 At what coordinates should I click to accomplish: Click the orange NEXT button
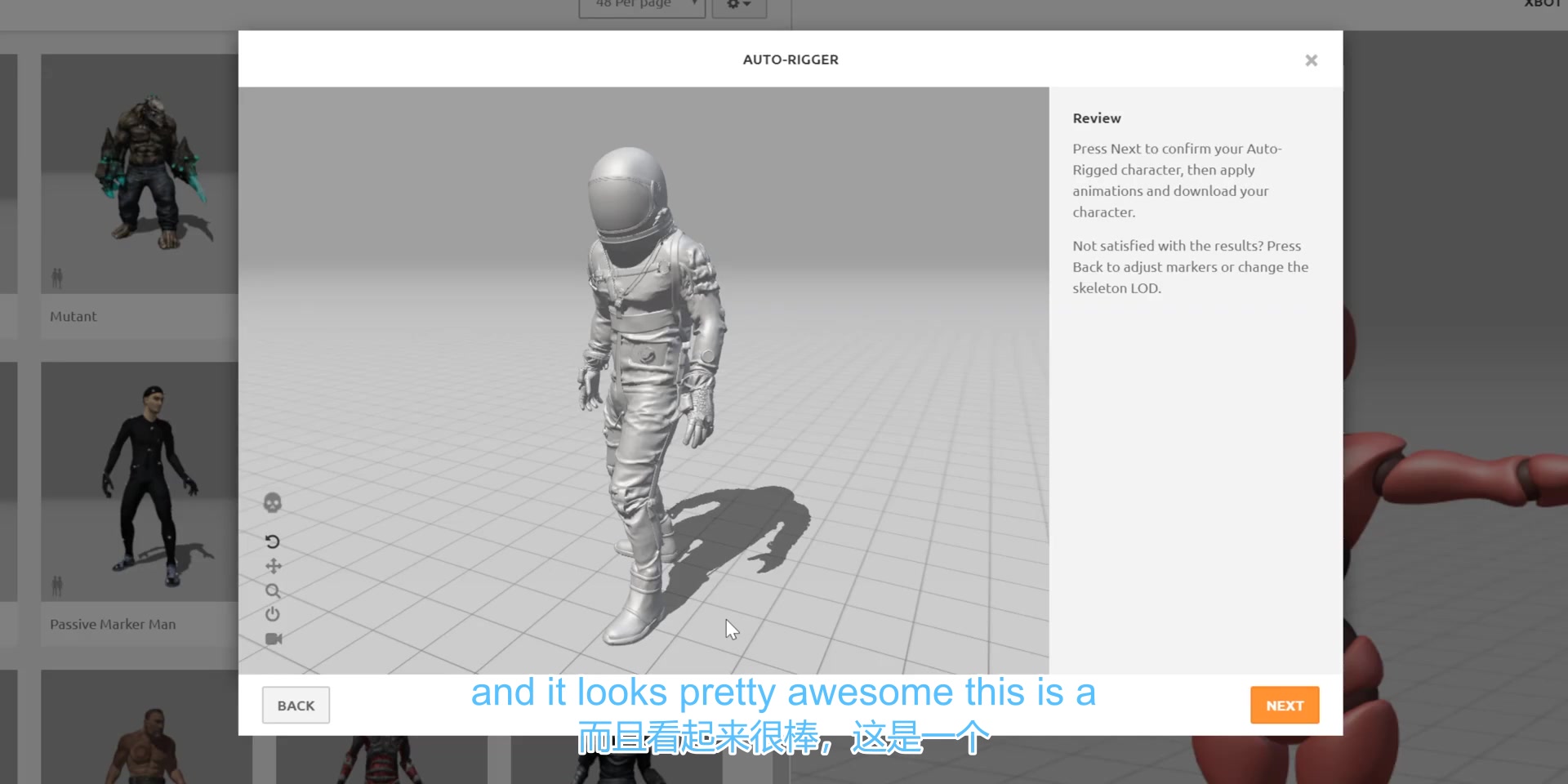click(x=1285, y=706)
